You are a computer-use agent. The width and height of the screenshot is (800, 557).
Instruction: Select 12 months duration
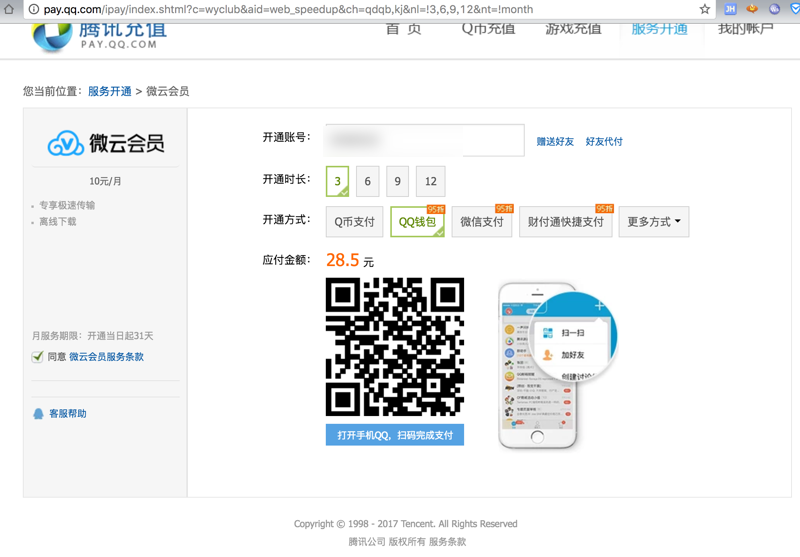tap(431, 181)
